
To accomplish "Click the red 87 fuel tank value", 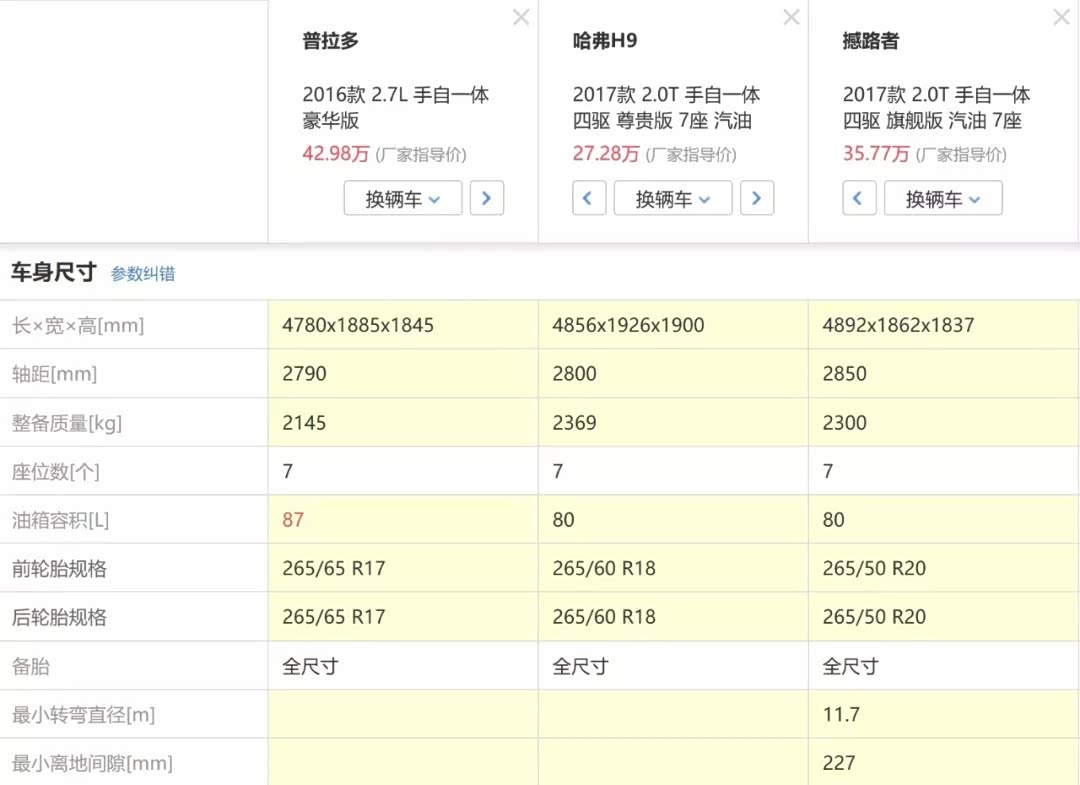I will coord(293,520).
